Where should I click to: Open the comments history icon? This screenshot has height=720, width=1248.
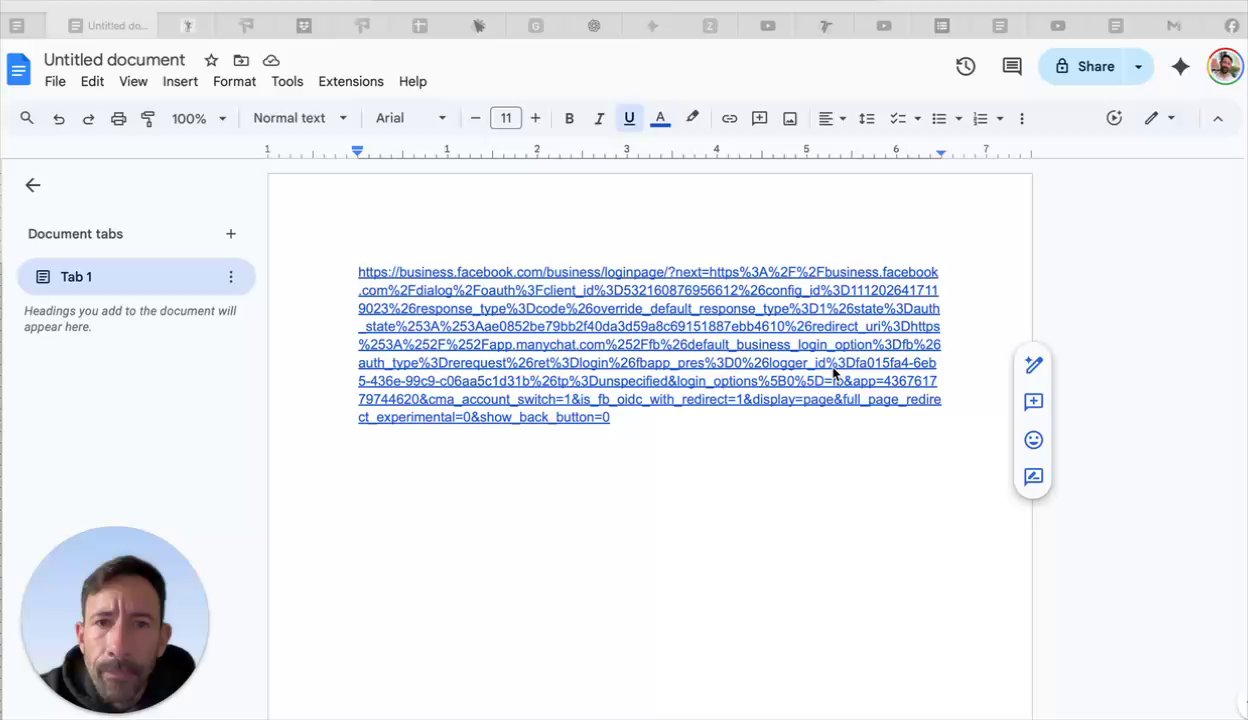pyautogui.click(x=1012, y=67)
